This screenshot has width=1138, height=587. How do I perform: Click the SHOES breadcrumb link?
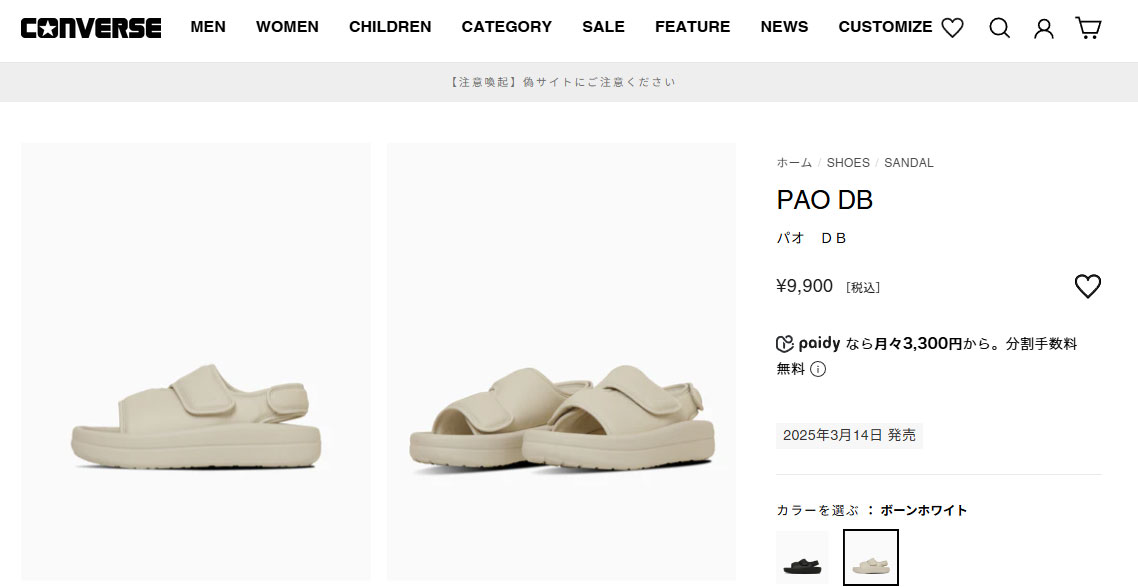coord(848,163)
